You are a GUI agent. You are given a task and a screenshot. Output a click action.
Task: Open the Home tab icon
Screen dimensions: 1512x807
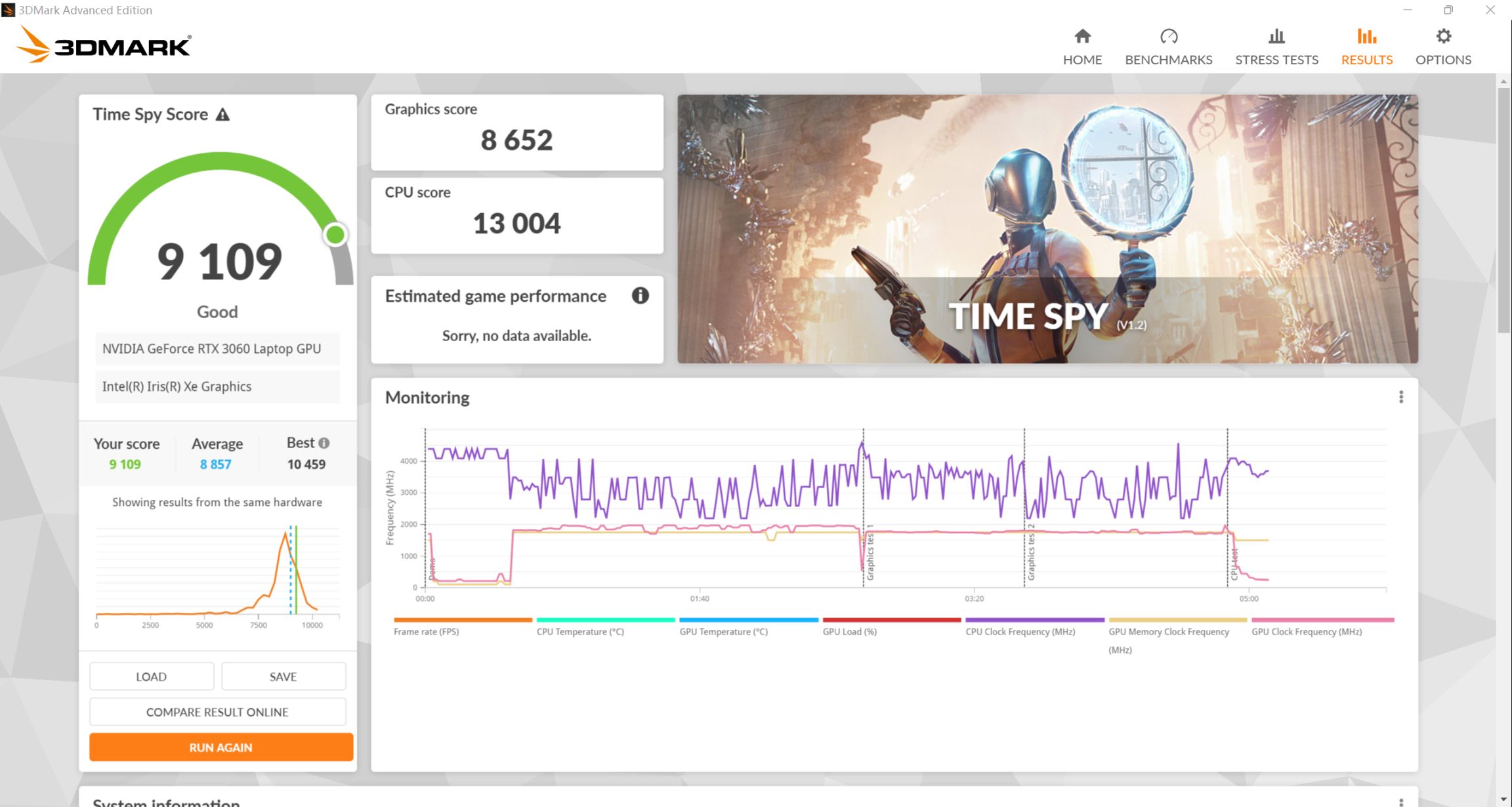(x=1082, y=36)
